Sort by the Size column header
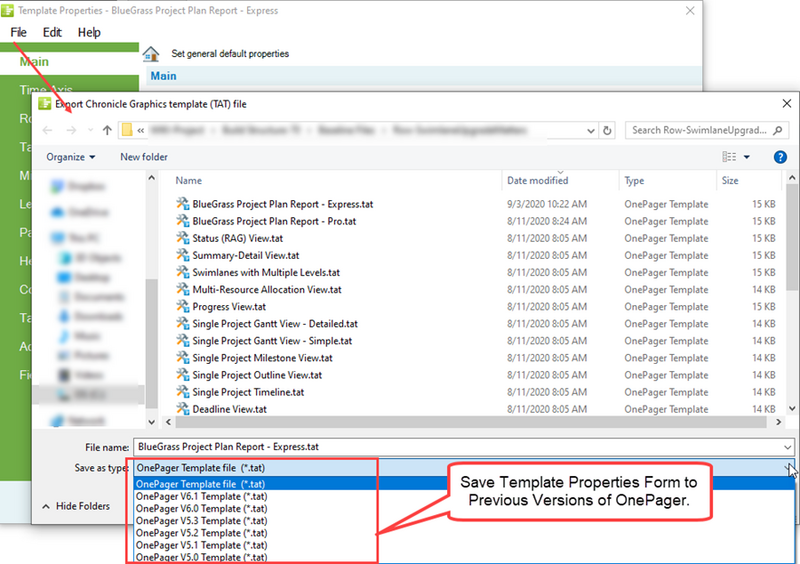The height and width of the screenshot is (564, 800). [730, 181]
